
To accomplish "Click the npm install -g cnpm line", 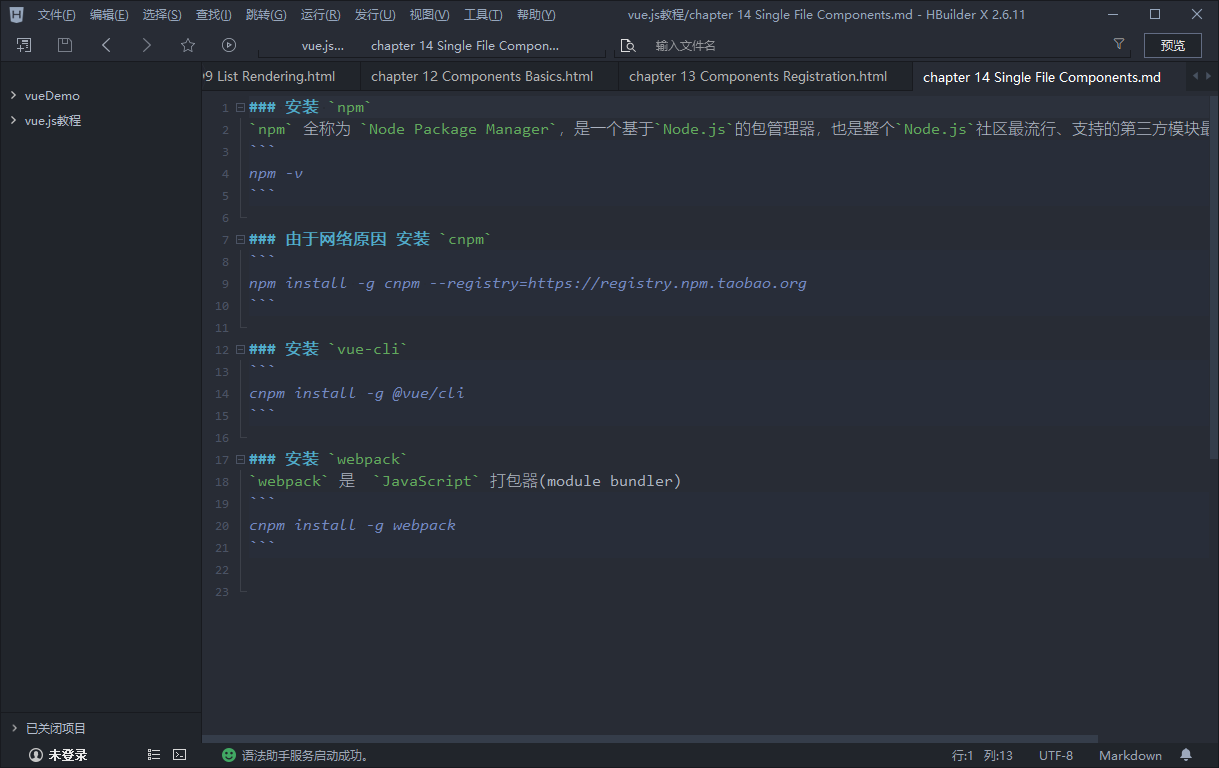I will tap(528, 283).
